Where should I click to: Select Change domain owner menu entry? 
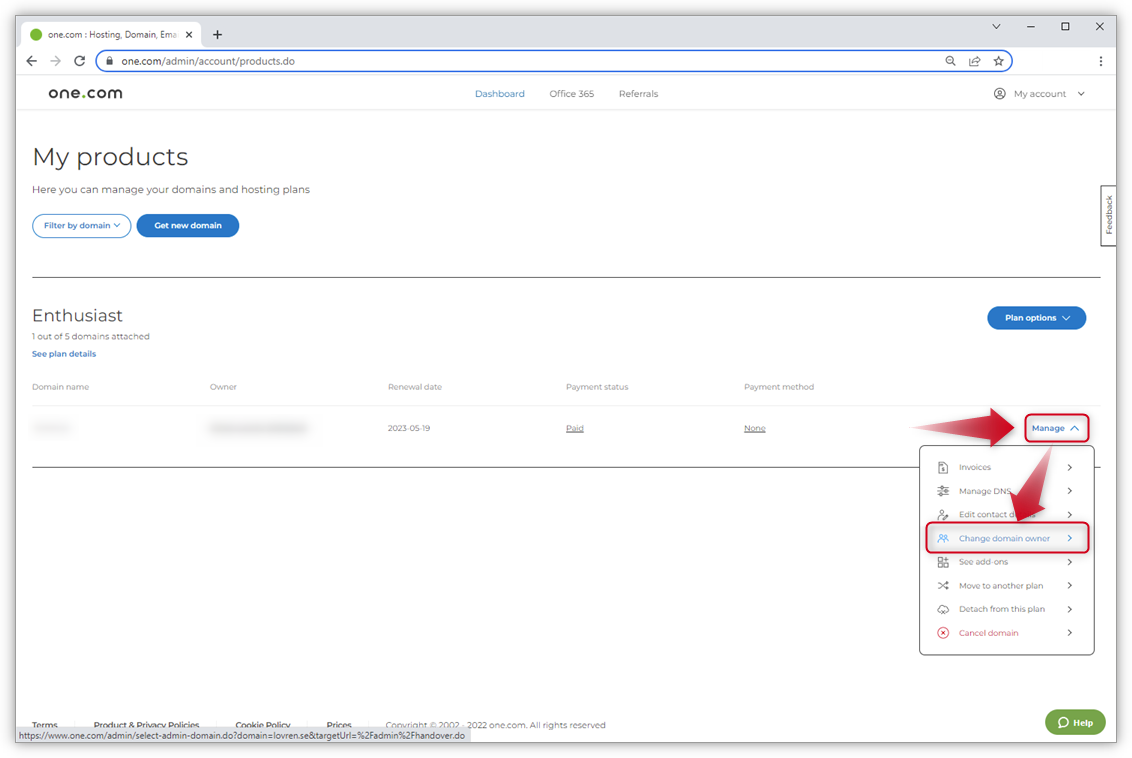pyautogui.click(x=1006, y=539)
